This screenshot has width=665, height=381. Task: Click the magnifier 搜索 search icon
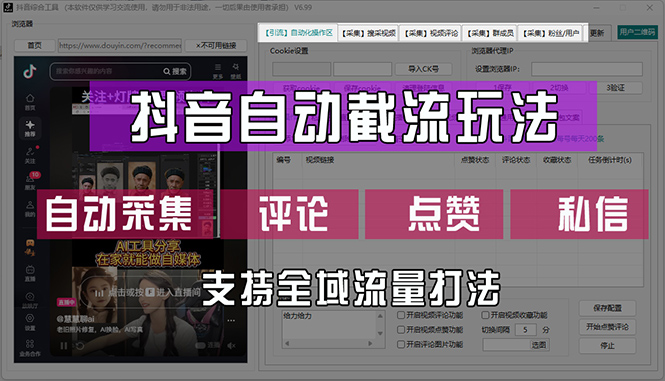pyautogui.click(x=167, y=71)
